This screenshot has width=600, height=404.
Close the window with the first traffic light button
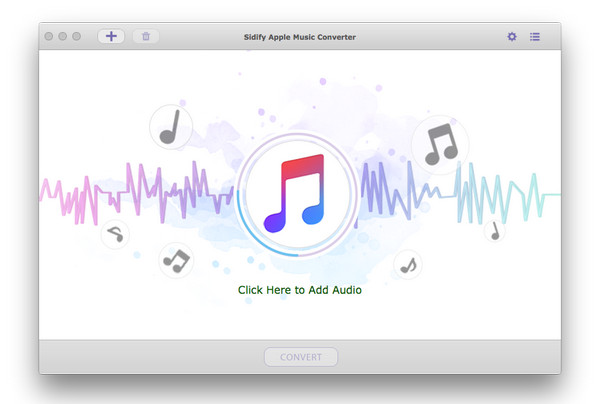coord(49,36)
